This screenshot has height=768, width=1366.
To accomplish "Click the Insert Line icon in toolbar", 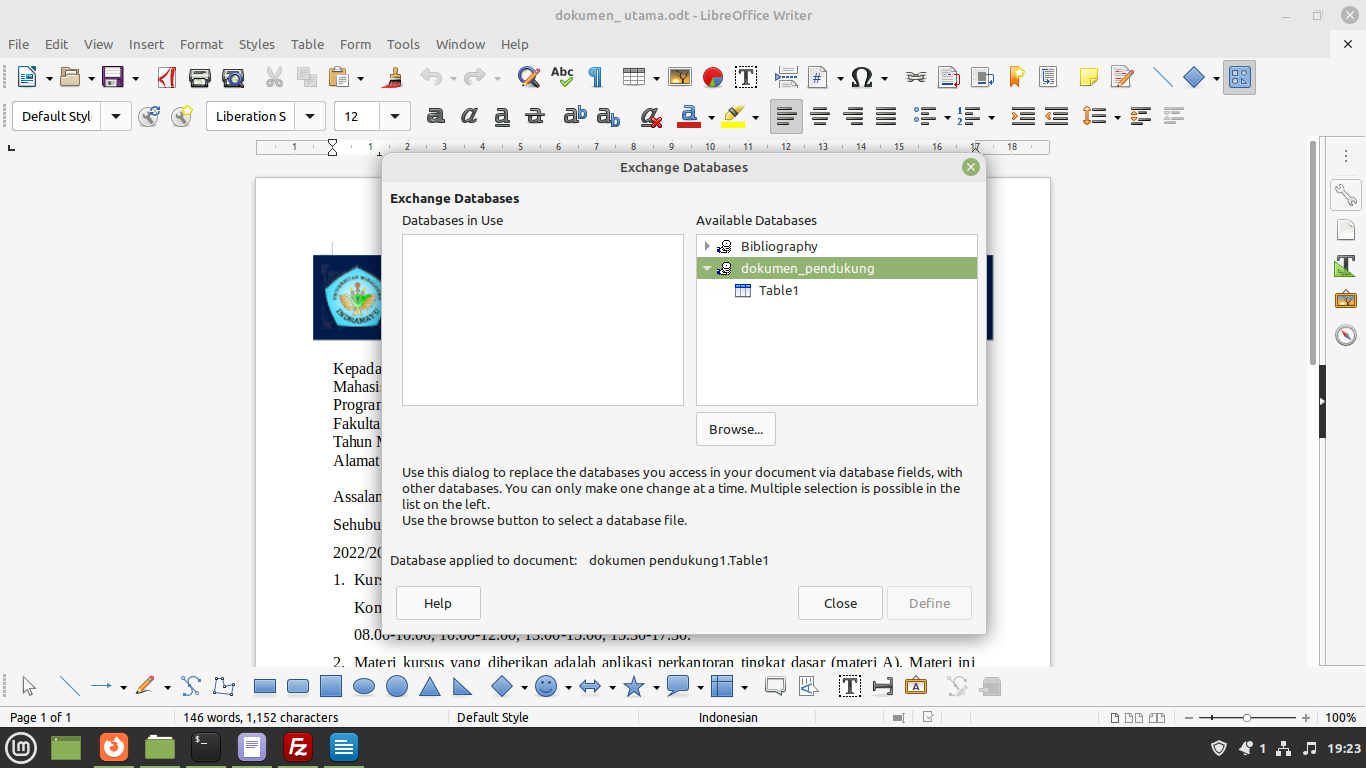I will (1162, 77).
